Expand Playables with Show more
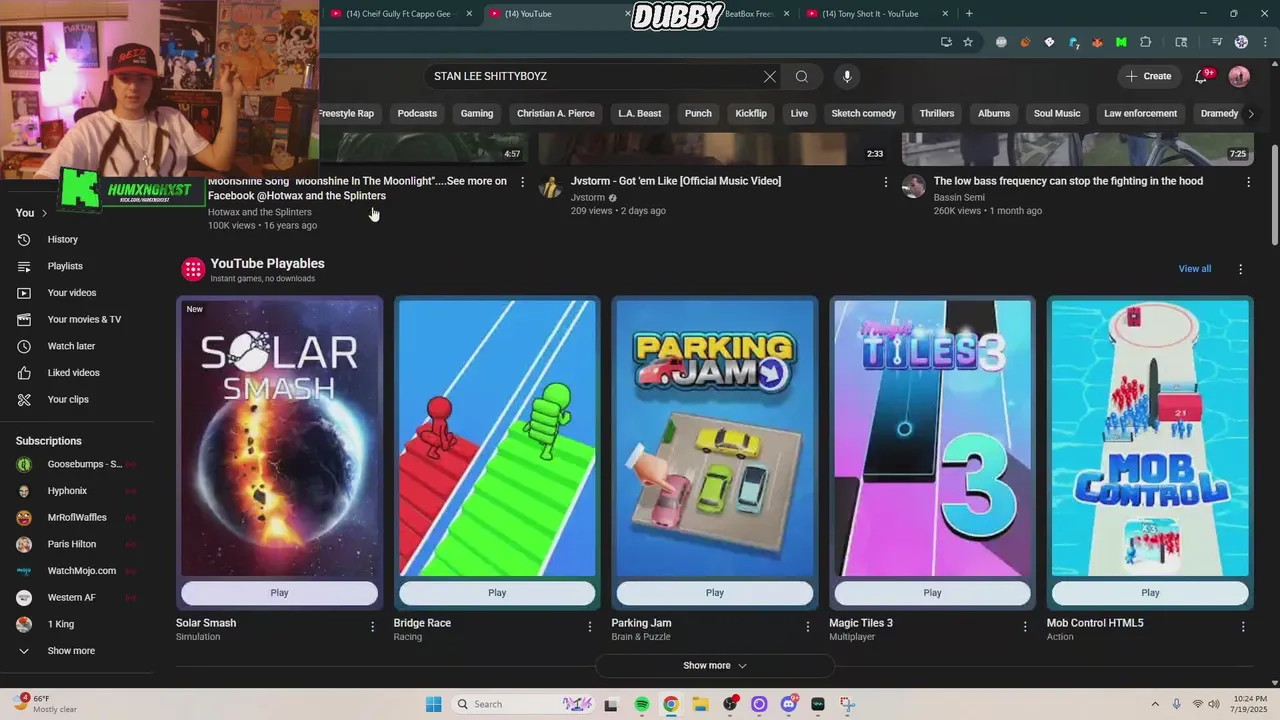 pyautogui.click(x=715, y=665)
